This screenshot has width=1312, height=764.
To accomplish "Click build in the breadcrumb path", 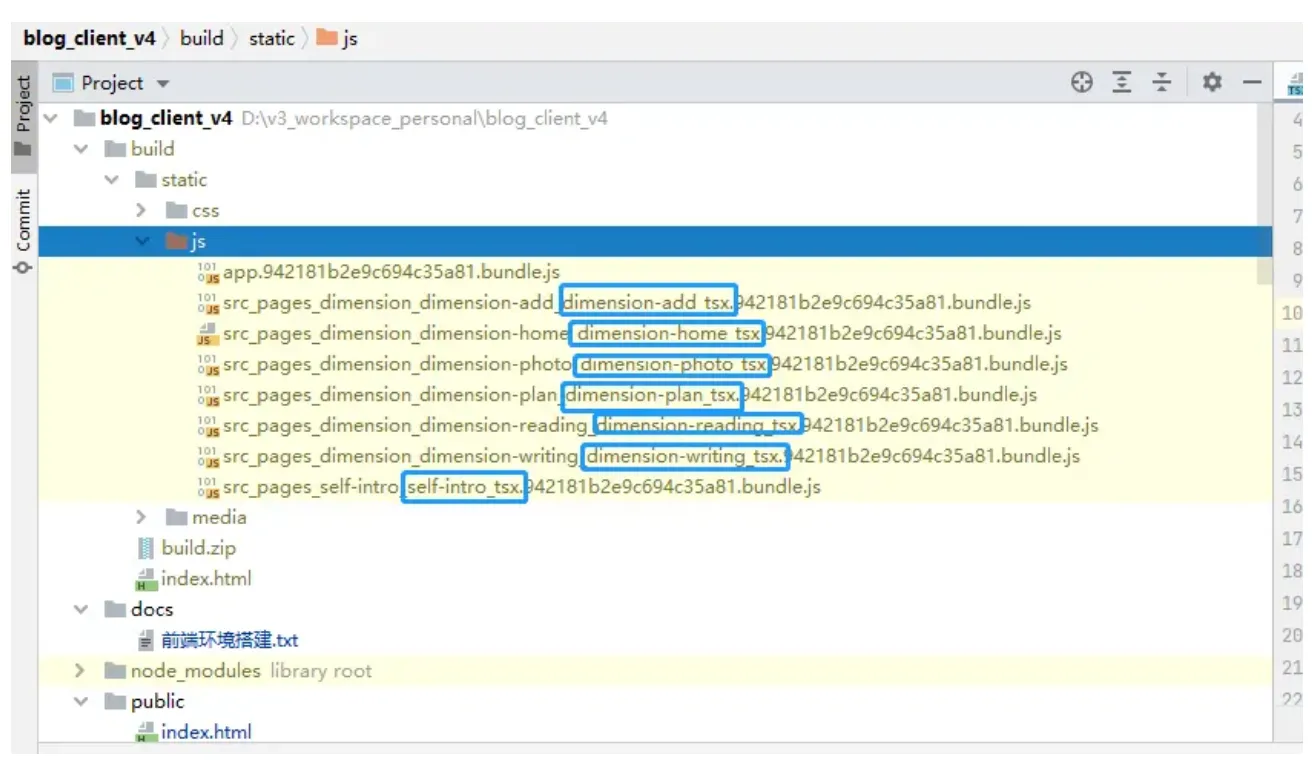I will (202, 39).
